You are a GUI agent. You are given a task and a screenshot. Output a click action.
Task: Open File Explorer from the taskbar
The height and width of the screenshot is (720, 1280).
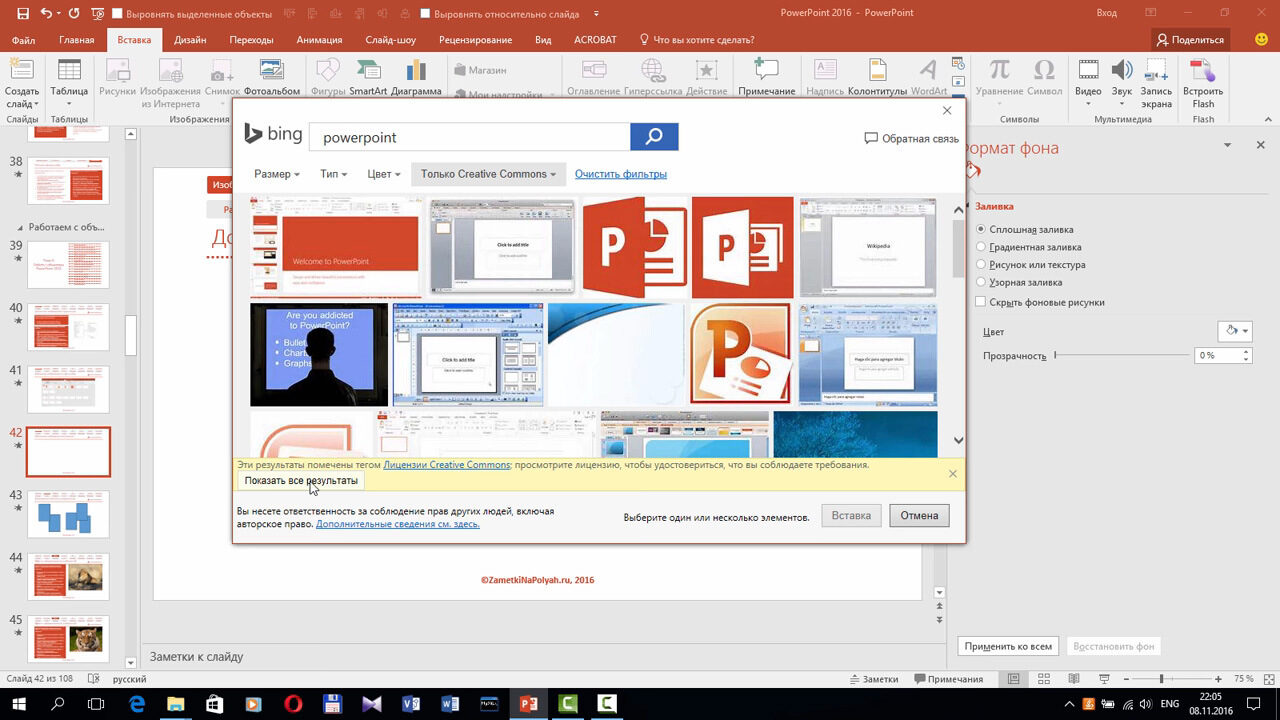click(x=175, y=704)
